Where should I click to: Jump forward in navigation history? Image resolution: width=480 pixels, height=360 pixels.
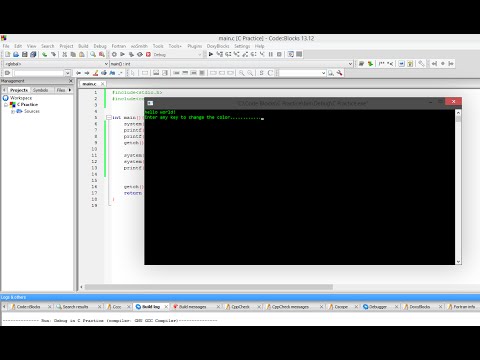[87, 73]
